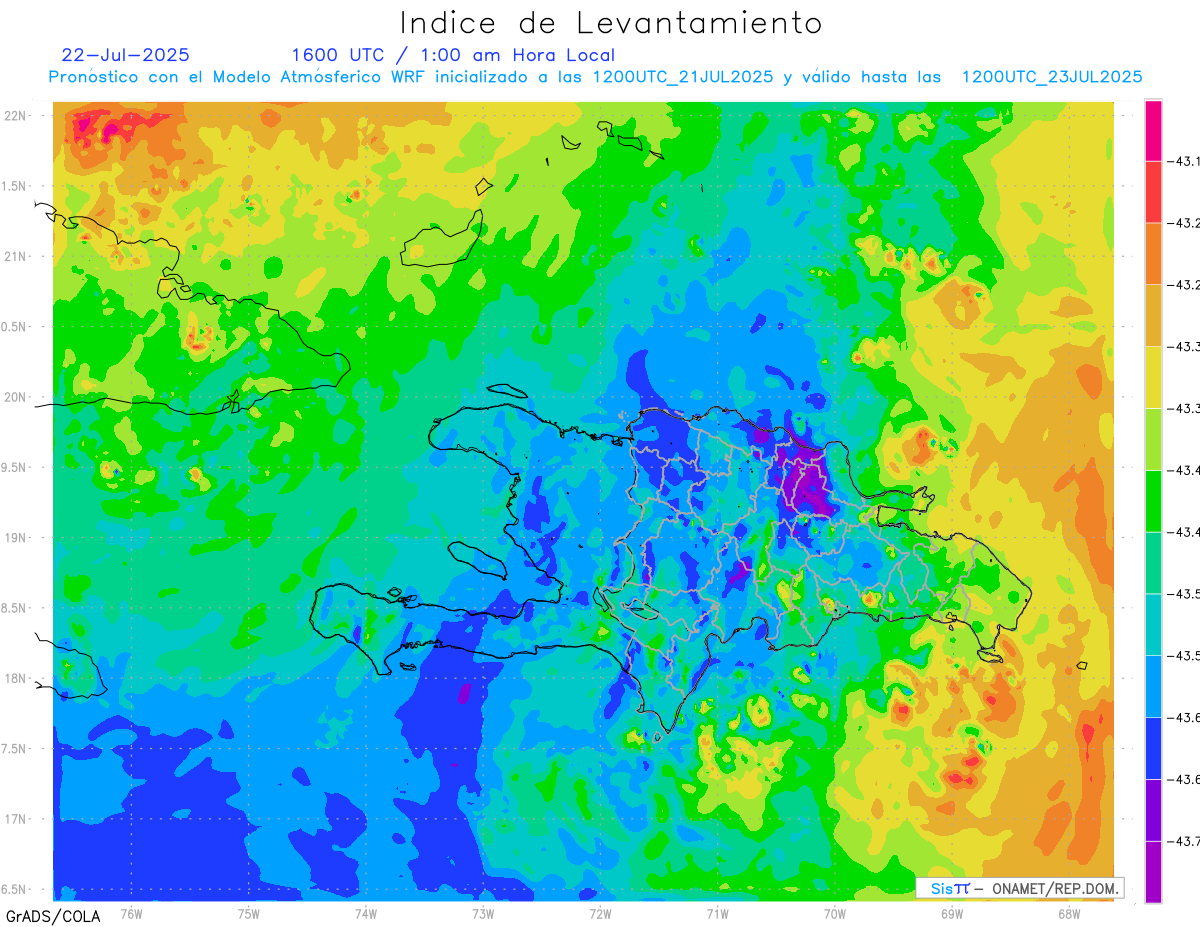Click the "Indice de Levantamiento" title

tap(611, 23)
